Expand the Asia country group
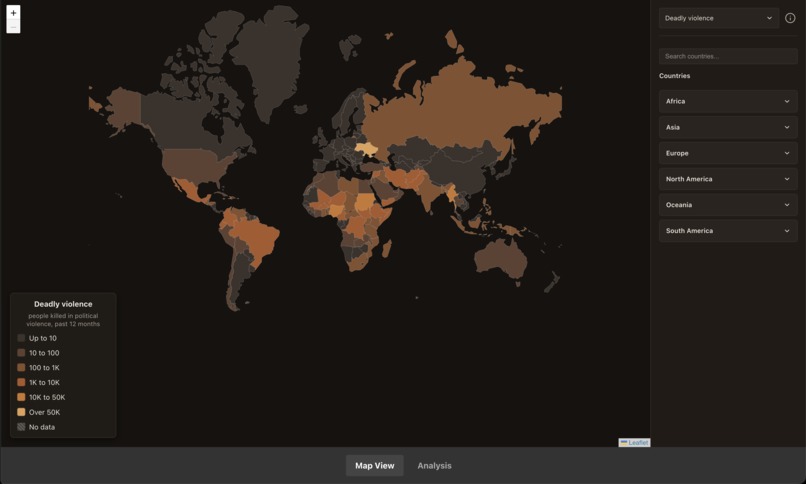Viewport: 806px width, 484px height. [x=728, y=127]
